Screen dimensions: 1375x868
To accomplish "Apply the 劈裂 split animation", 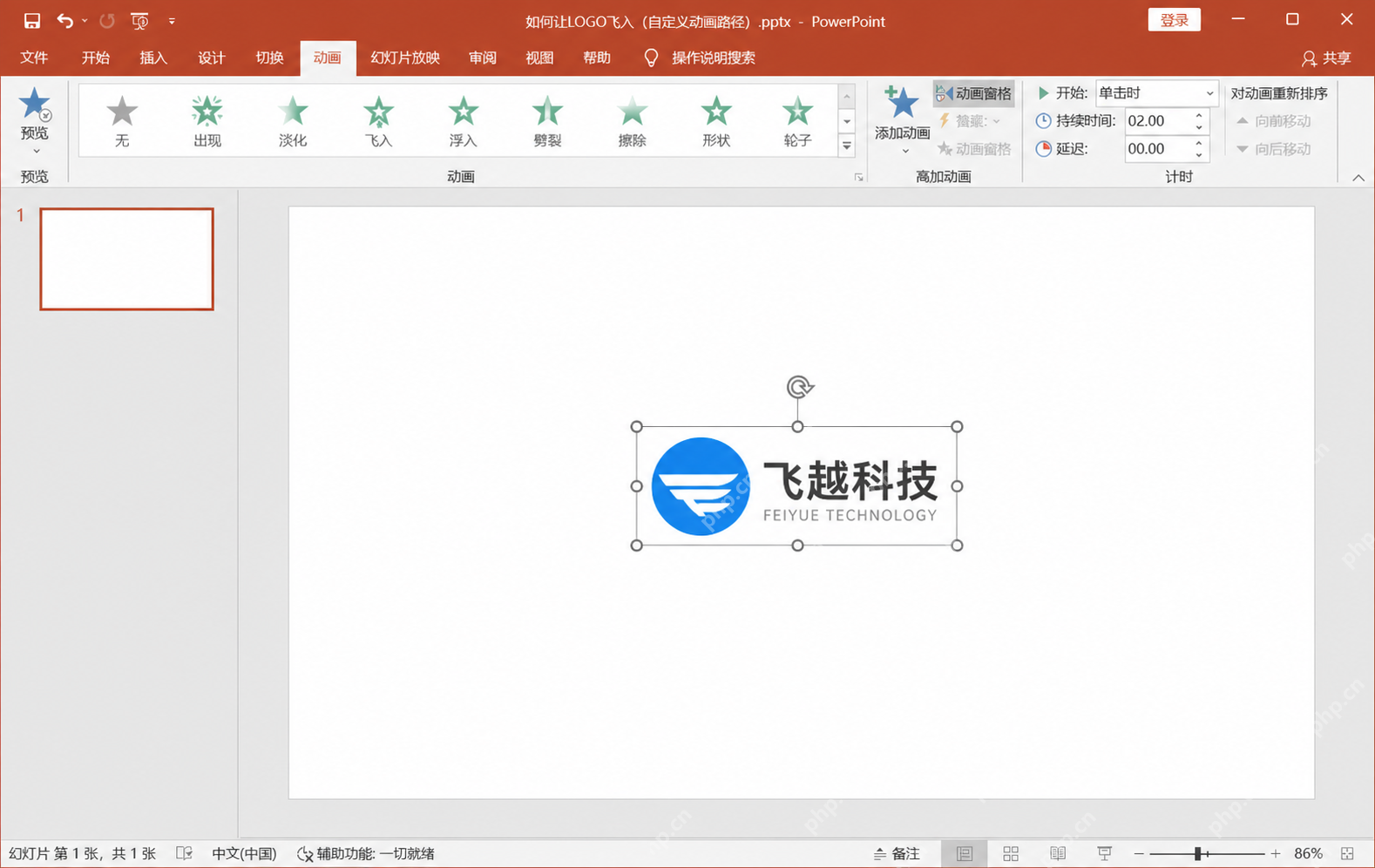I will 547,121.
